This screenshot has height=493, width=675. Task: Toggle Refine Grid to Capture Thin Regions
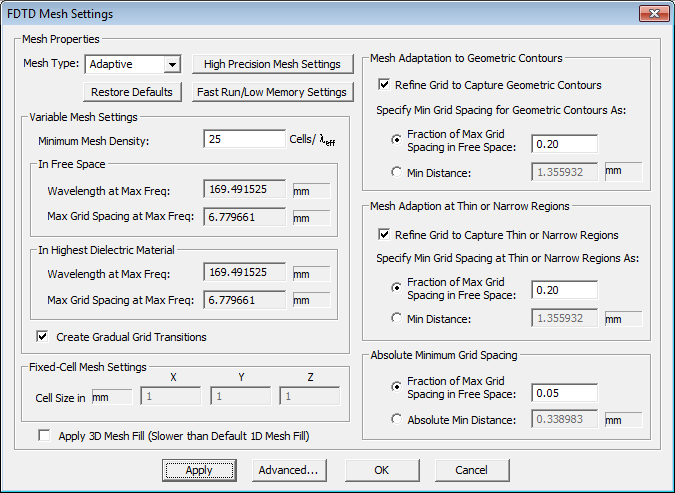pos(385,235)
